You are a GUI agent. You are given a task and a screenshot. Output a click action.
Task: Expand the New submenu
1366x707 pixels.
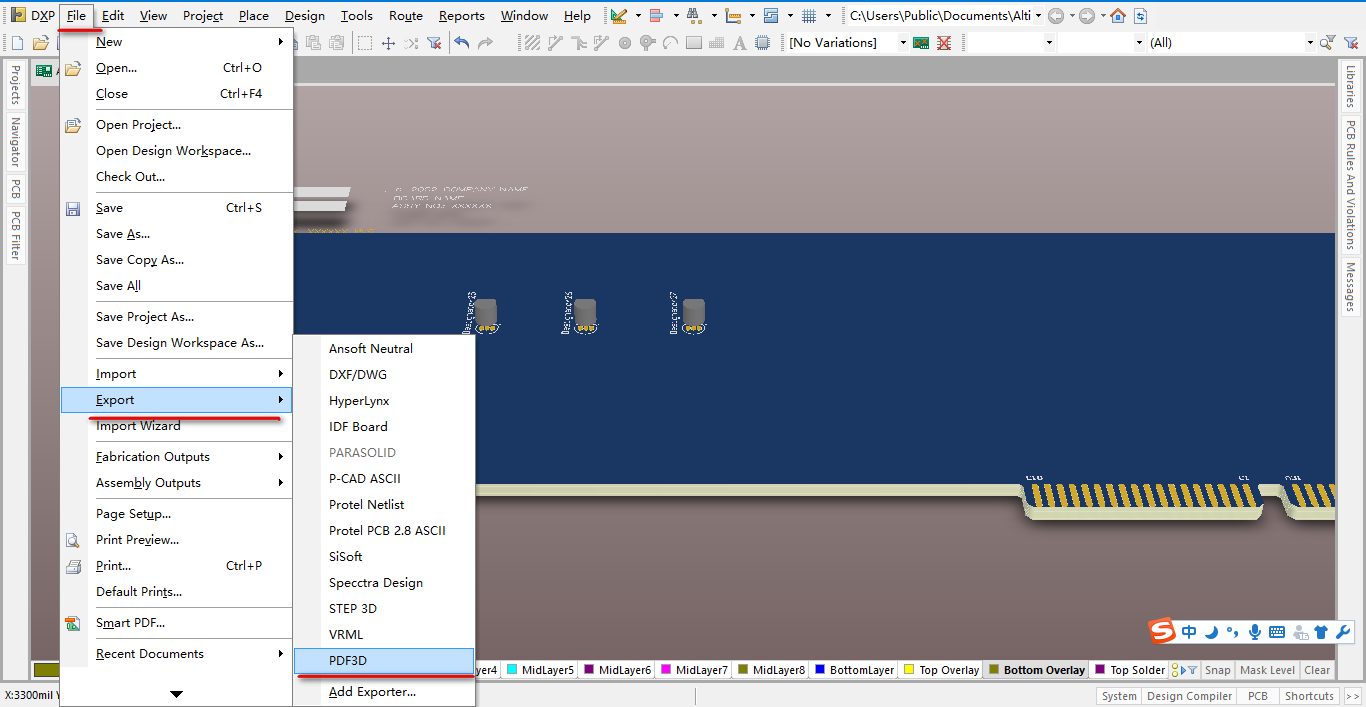pyautogui.click(x=176, y=42)
